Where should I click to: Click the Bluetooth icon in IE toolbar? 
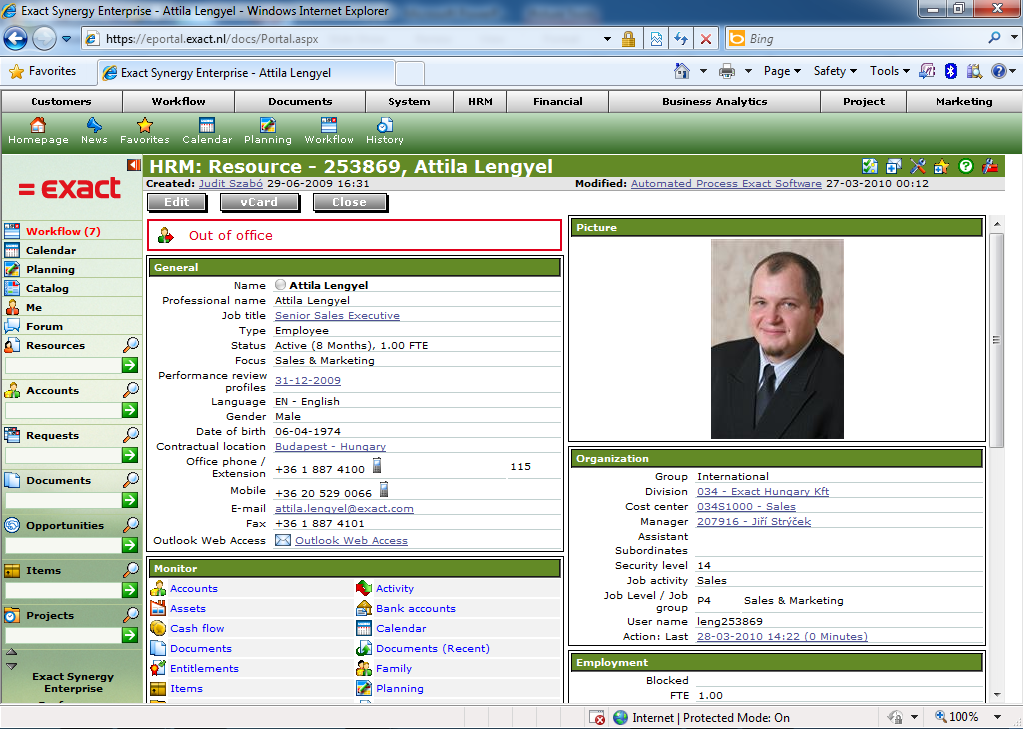click(951, 71)
